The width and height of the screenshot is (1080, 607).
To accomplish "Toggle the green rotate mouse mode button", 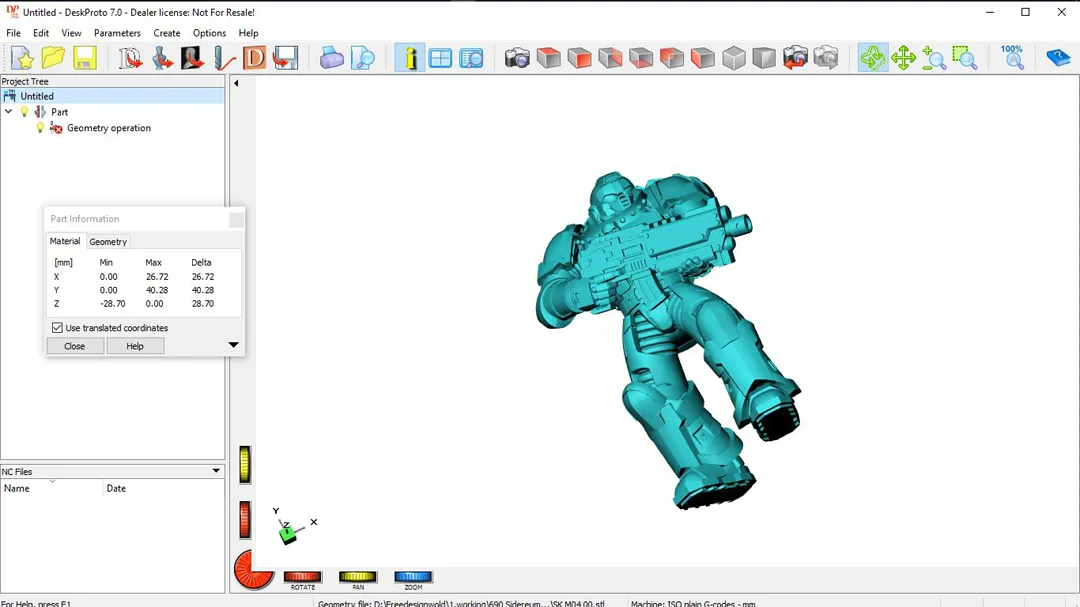I will point(873,58).
